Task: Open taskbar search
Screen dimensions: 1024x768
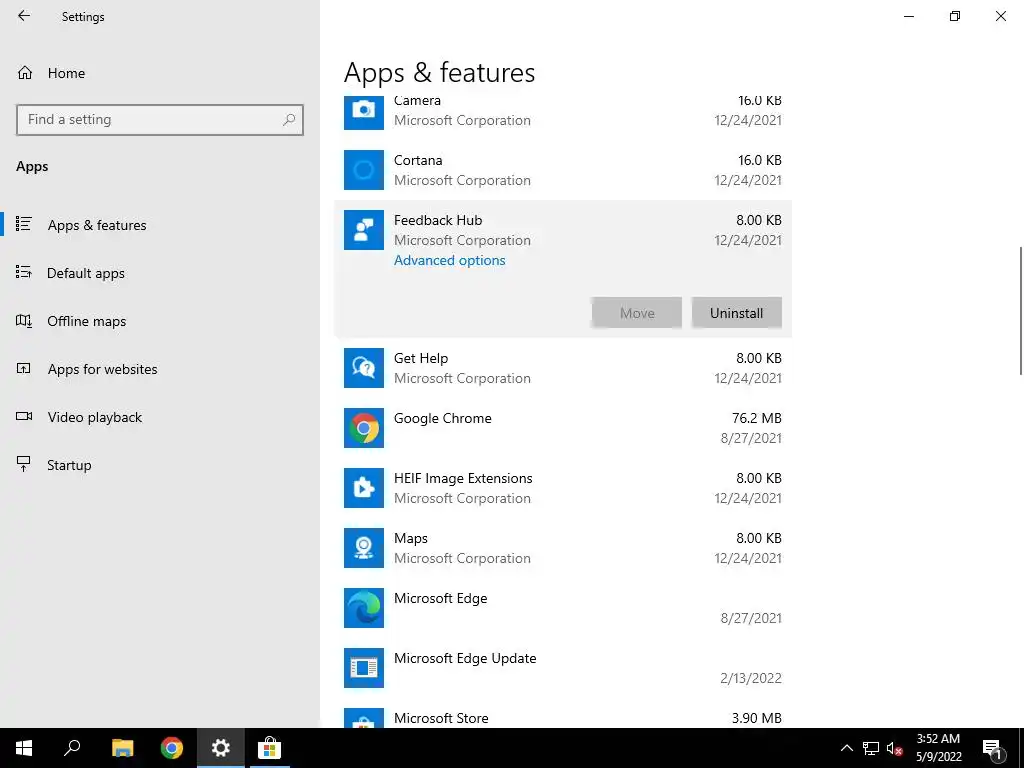Action: click(72, 748)
